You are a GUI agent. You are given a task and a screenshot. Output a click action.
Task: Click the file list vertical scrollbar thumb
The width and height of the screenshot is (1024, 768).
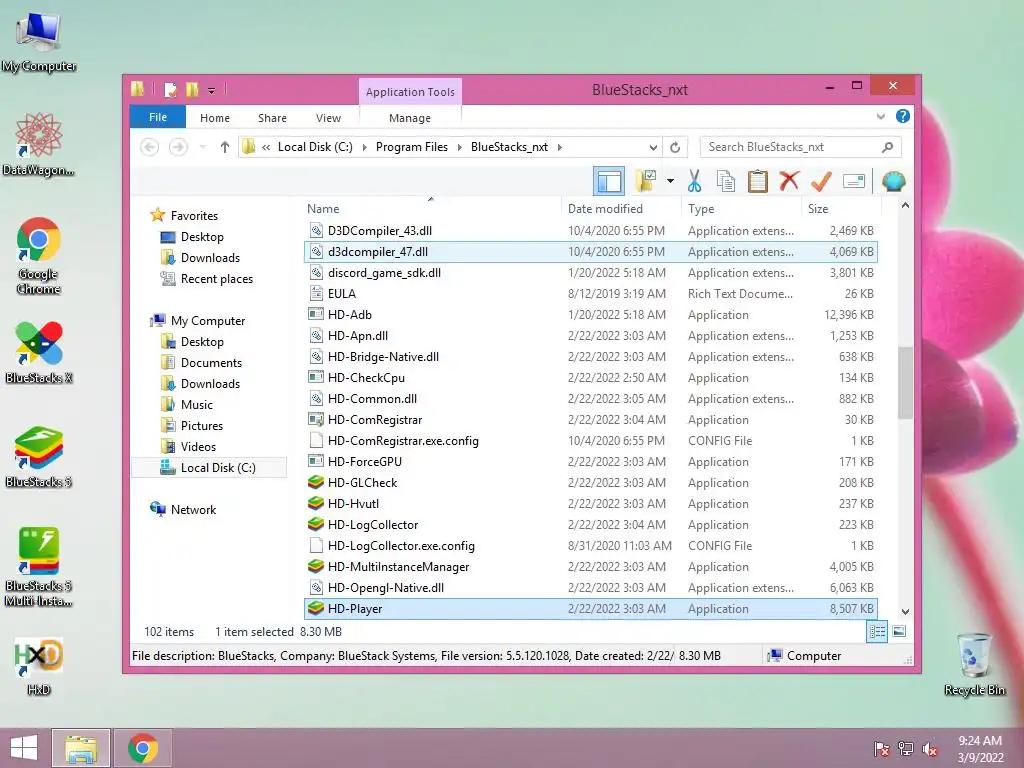tap(905, 382)
